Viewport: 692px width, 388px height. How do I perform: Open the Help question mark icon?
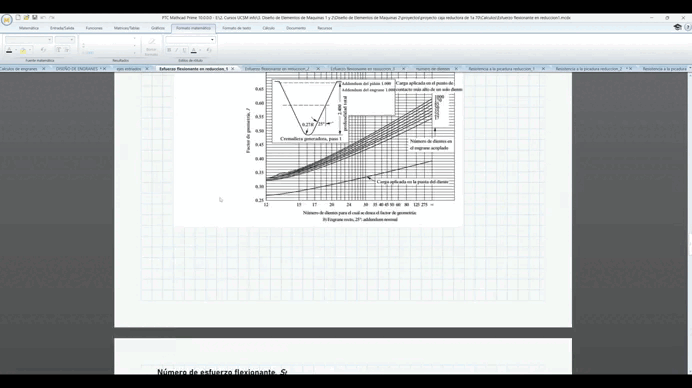pos(687,27)
